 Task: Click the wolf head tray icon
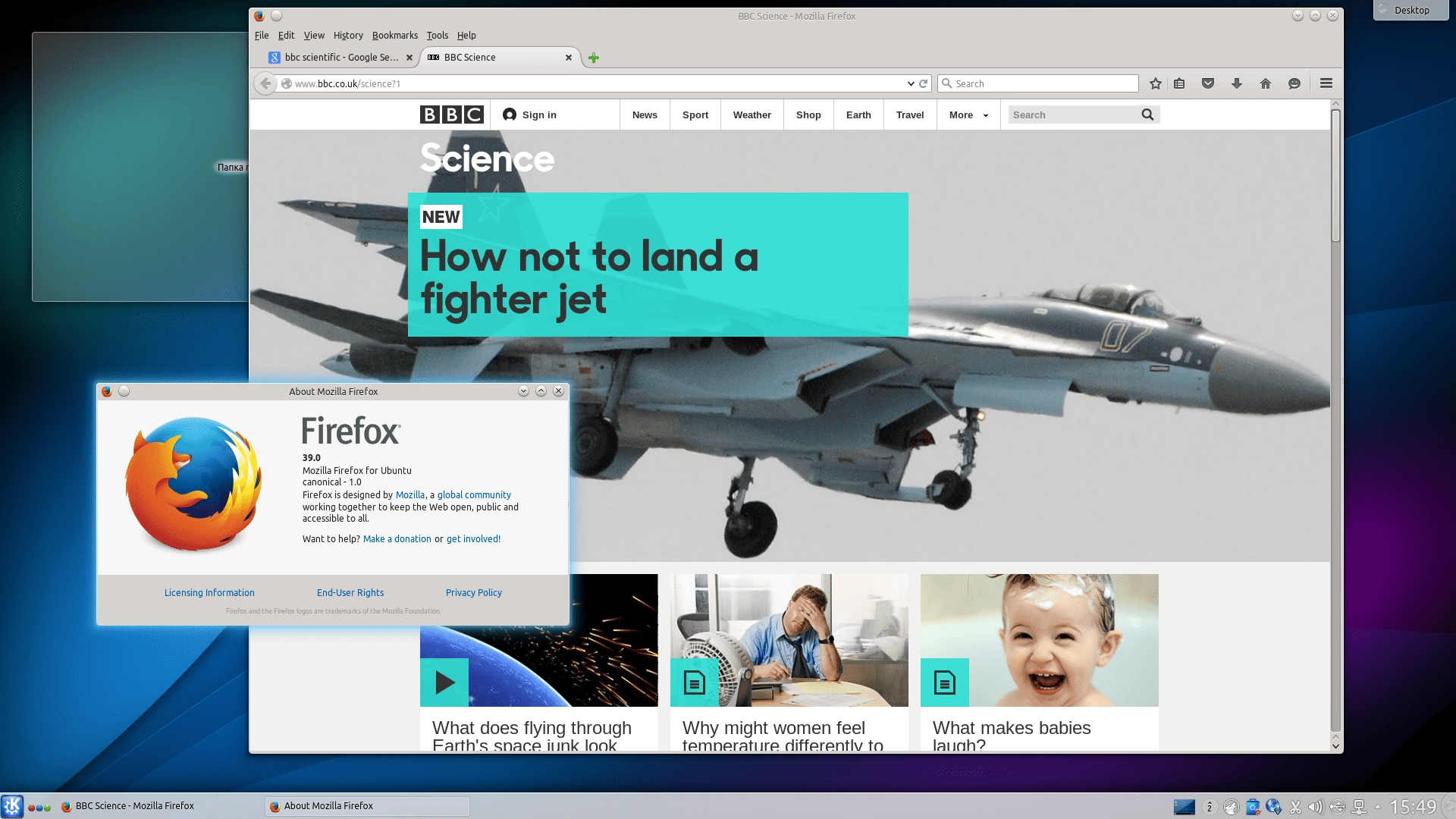click(1232, 807)
